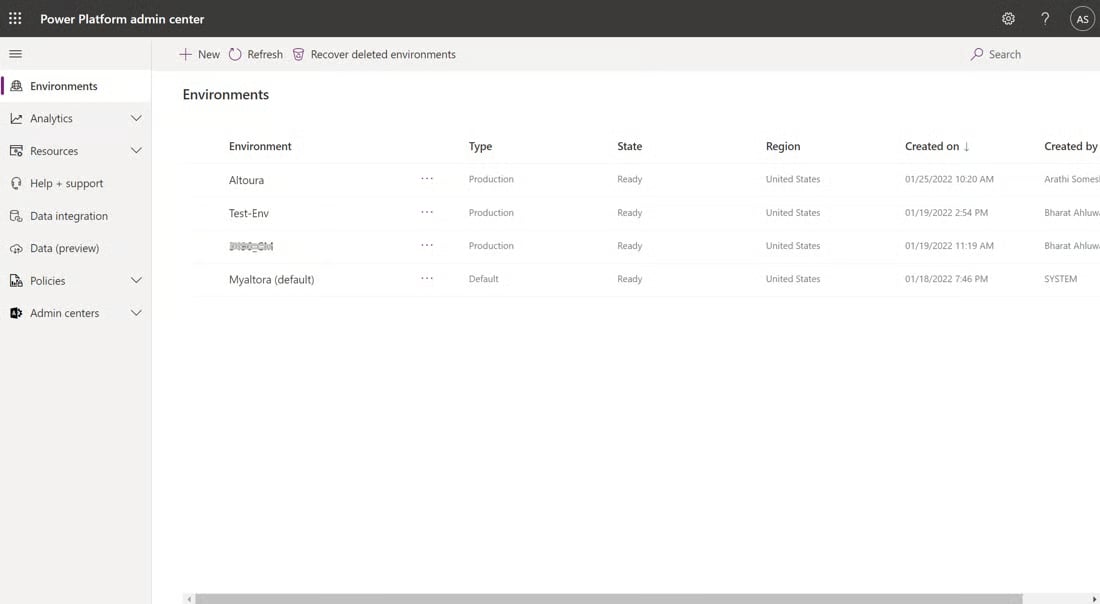
Task: Click the Environments page heading
Action: click(226, 94)
